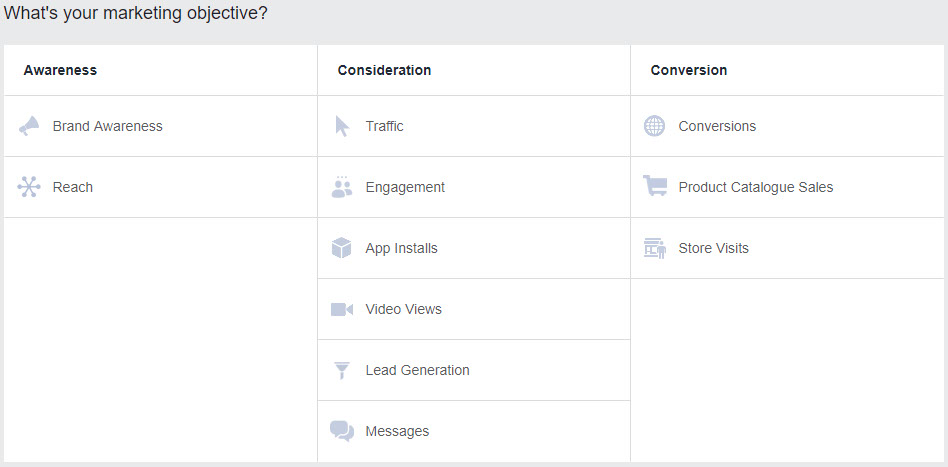Choose the Brand Awareness objective label
Viewport: 948px width, 467px height.
coord(107,126)
